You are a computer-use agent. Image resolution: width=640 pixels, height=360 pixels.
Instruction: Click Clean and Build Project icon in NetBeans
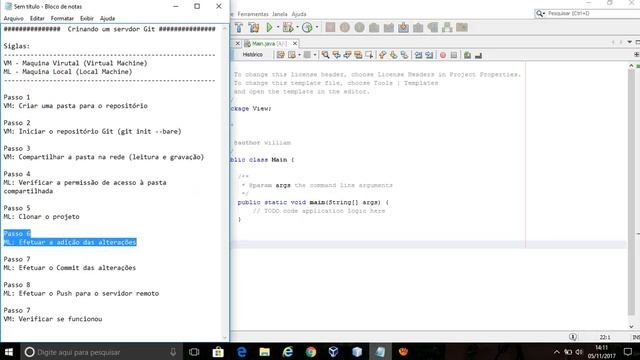click(x=254, y=27)
